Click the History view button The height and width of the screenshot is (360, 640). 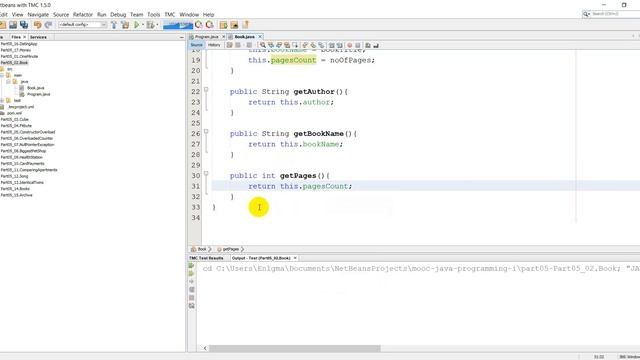point(214,45)
